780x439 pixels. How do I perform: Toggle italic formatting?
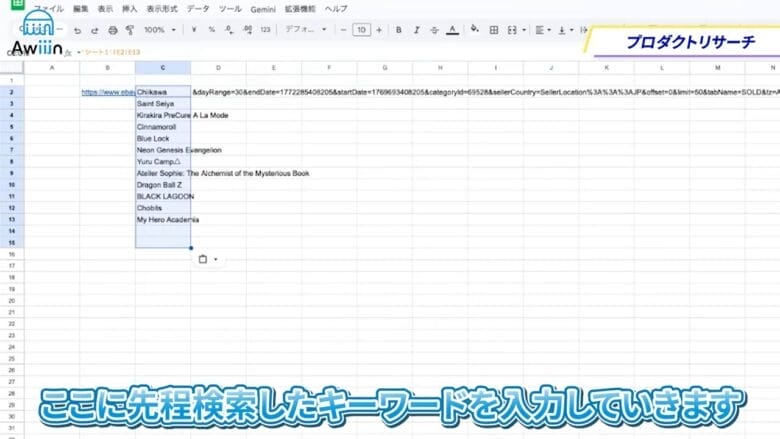click(416, 30)
